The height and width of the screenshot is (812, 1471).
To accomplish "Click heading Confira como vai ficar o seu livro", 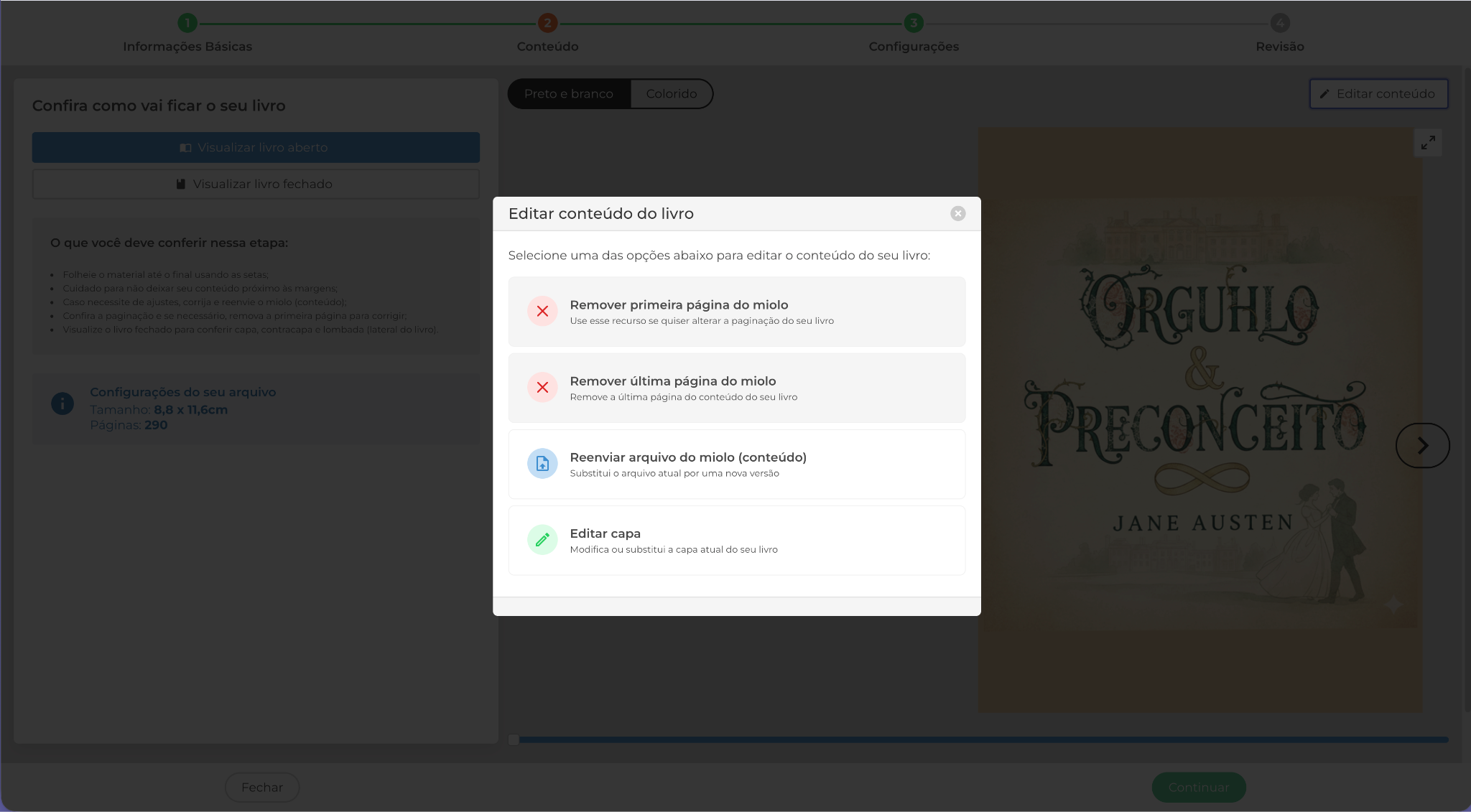I will click(x=159, y=106).
